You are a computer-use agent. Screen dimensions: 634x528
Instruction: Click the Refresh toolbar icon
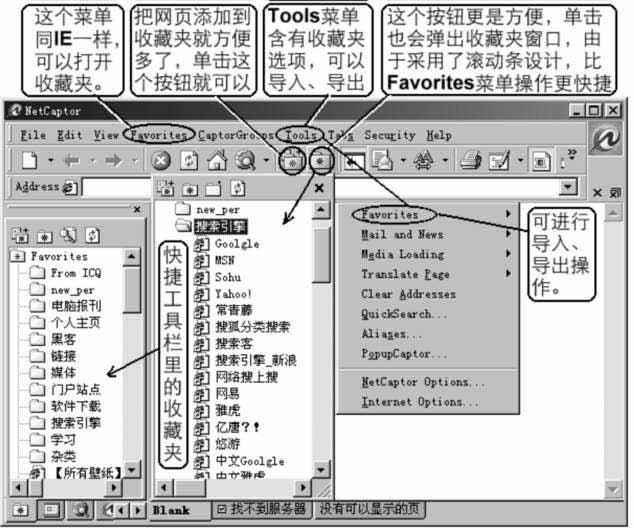(x=189, y=161)
